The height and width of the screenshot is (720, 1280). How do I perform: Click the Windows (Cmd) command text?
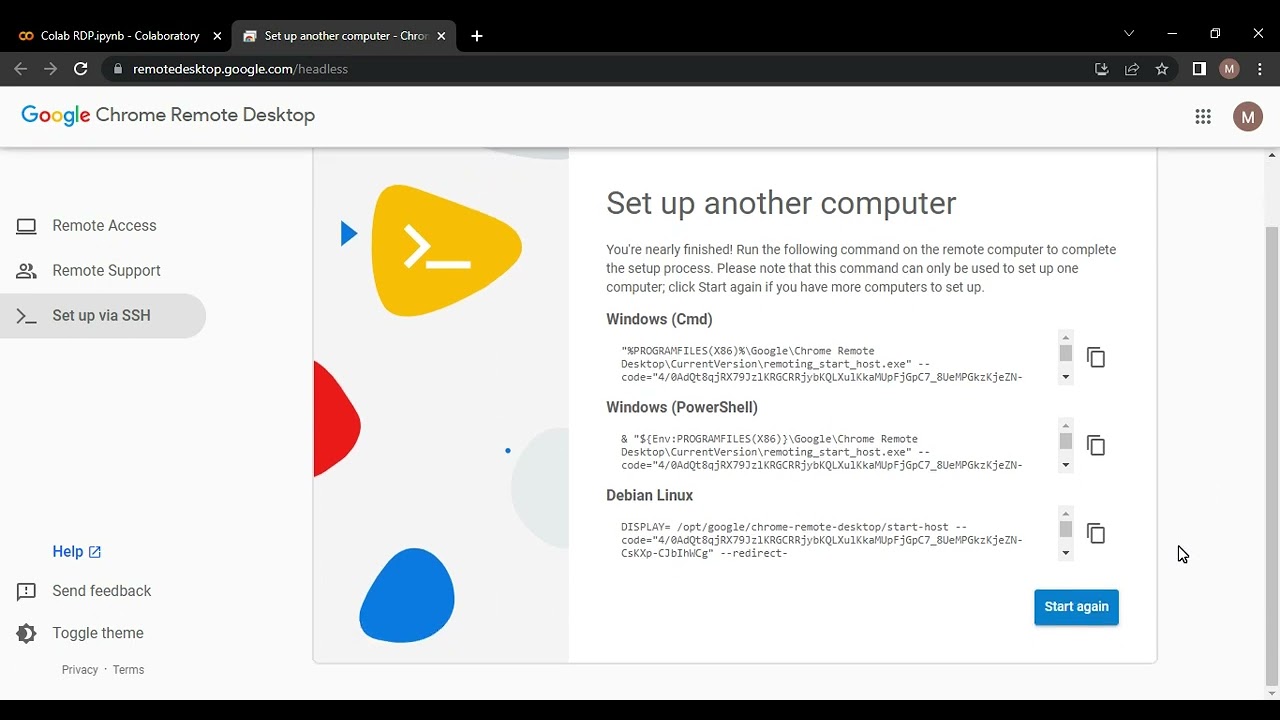822,365
